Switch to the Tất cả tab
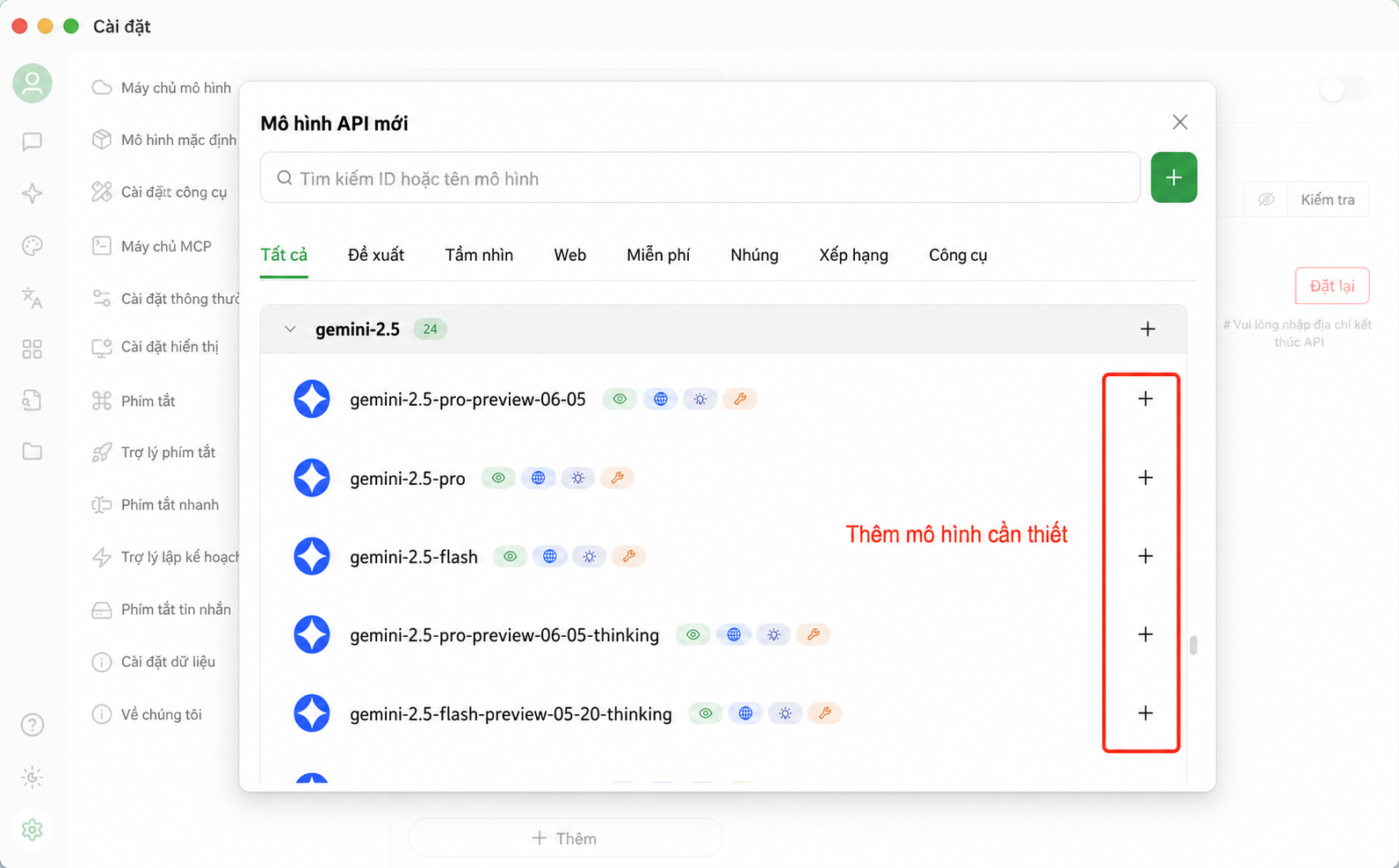Screen dimensions: 1399x868 [284, 255]
